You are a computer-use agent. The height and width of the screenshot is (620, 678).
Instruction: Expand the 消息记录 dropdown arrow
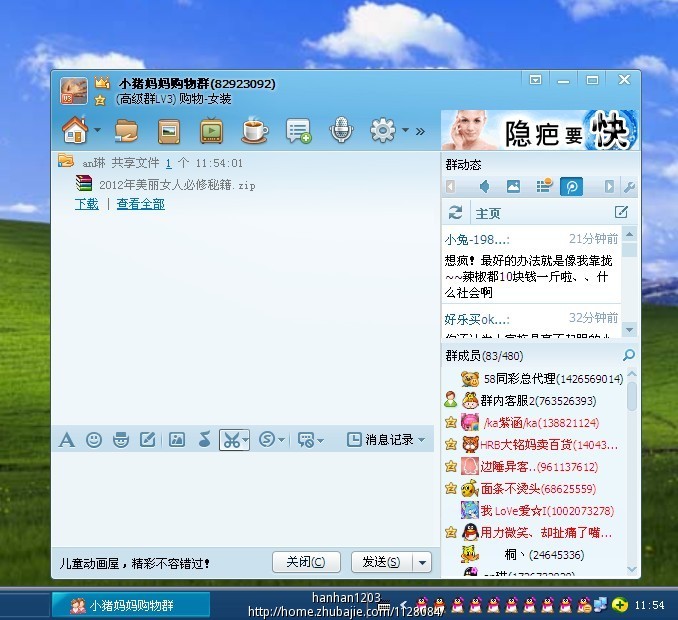point(422,440)
